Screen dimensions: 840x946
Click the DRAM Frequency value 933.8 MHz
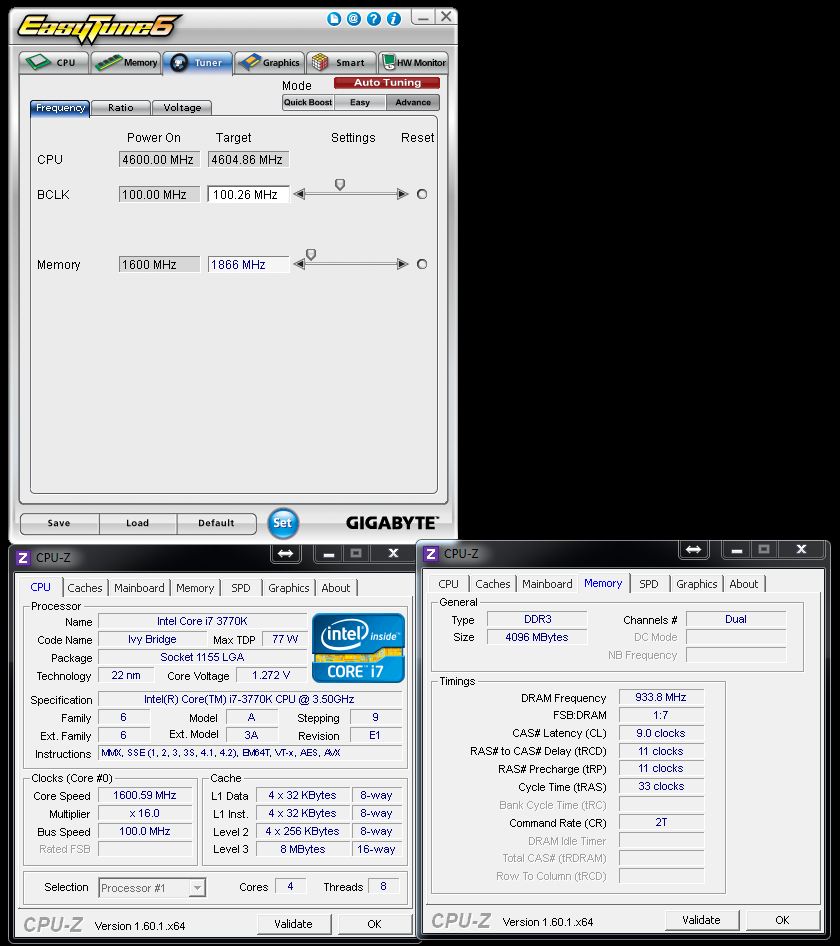pos(661,697)
